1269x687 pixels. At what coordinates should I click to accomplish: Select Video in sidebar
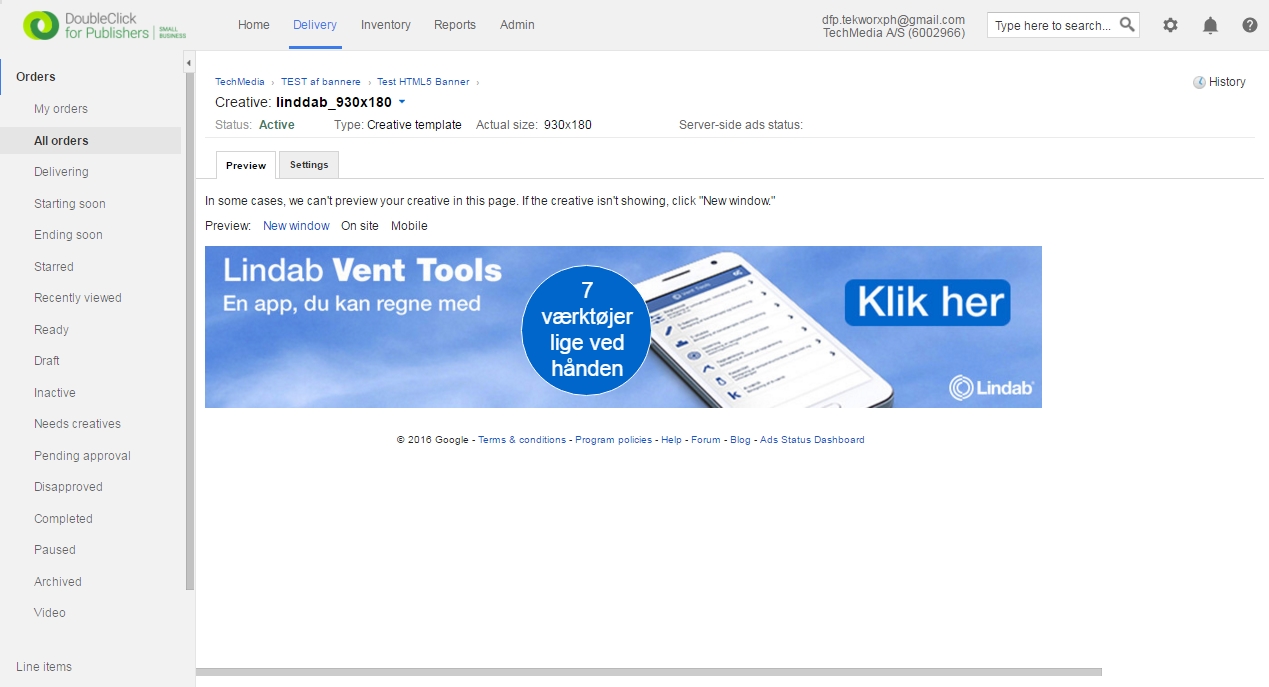pos(50,613)
